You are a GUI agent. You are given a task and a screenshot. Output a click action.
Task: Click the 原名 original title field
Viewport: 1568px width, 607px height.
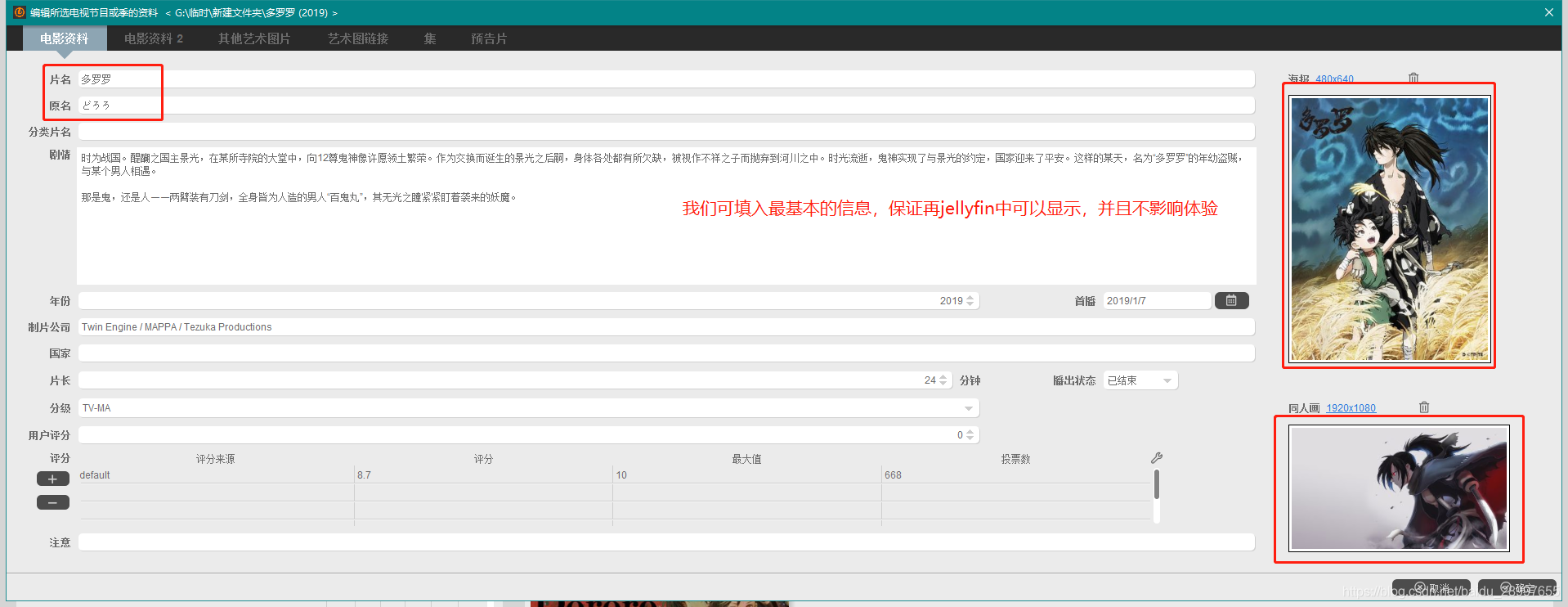(x=666, y=106)
